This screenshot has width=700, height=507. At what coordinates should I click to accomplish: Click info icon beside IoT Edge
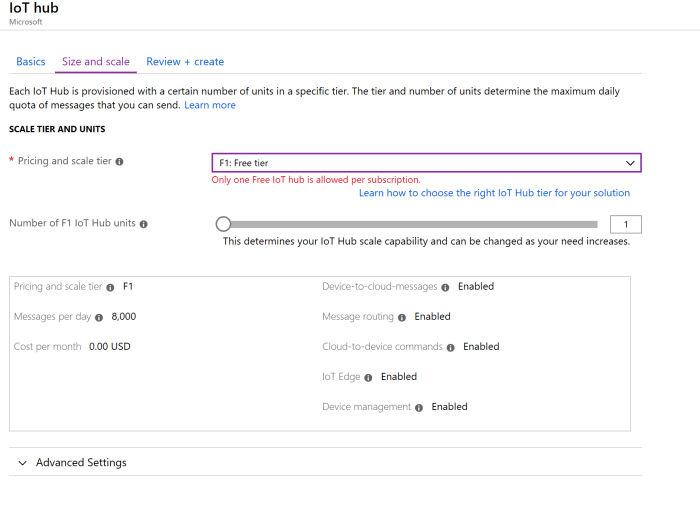coord(369,377)
